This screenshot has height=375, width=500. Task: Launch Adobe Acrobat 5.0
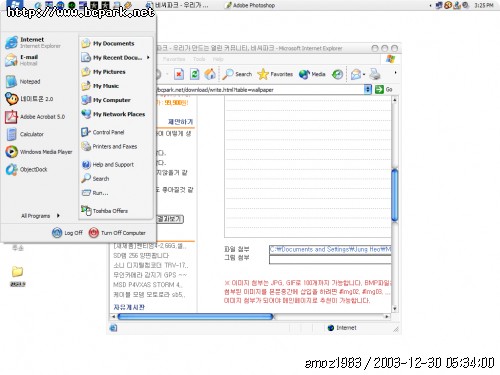click(35, 117)
